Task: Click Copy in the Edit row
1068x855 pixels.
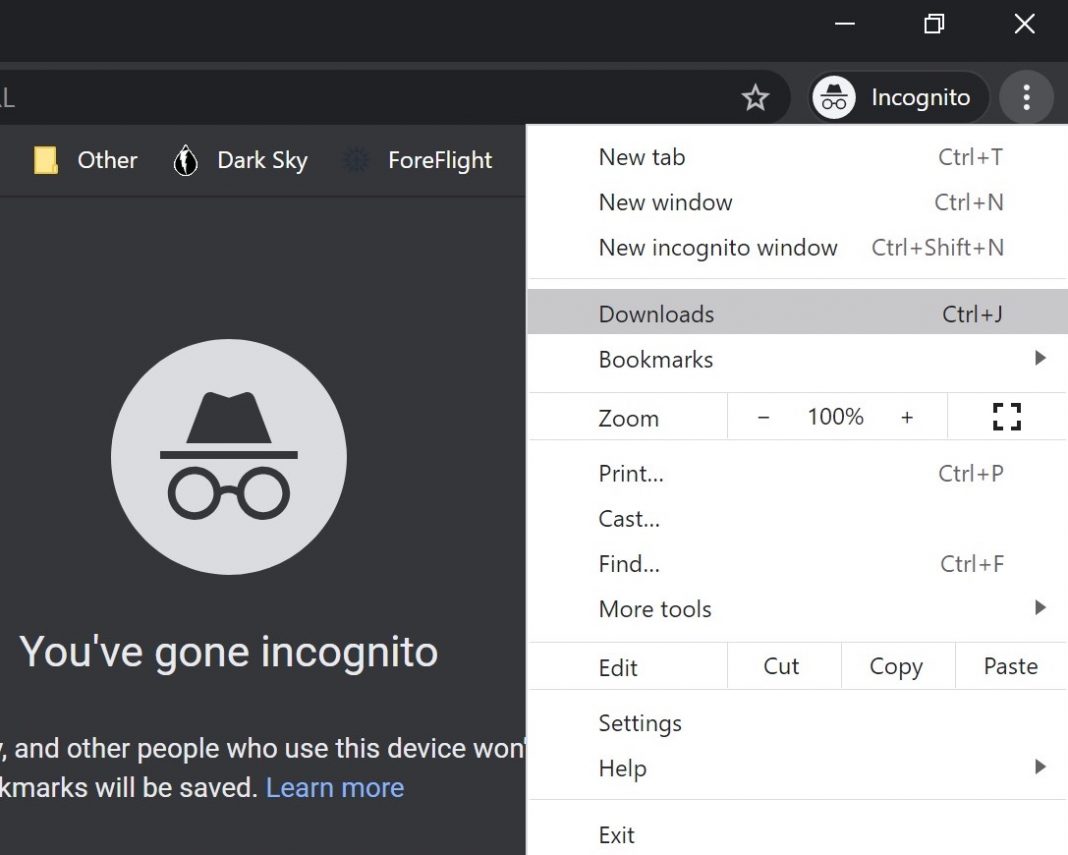Action: tap(898, 666)
